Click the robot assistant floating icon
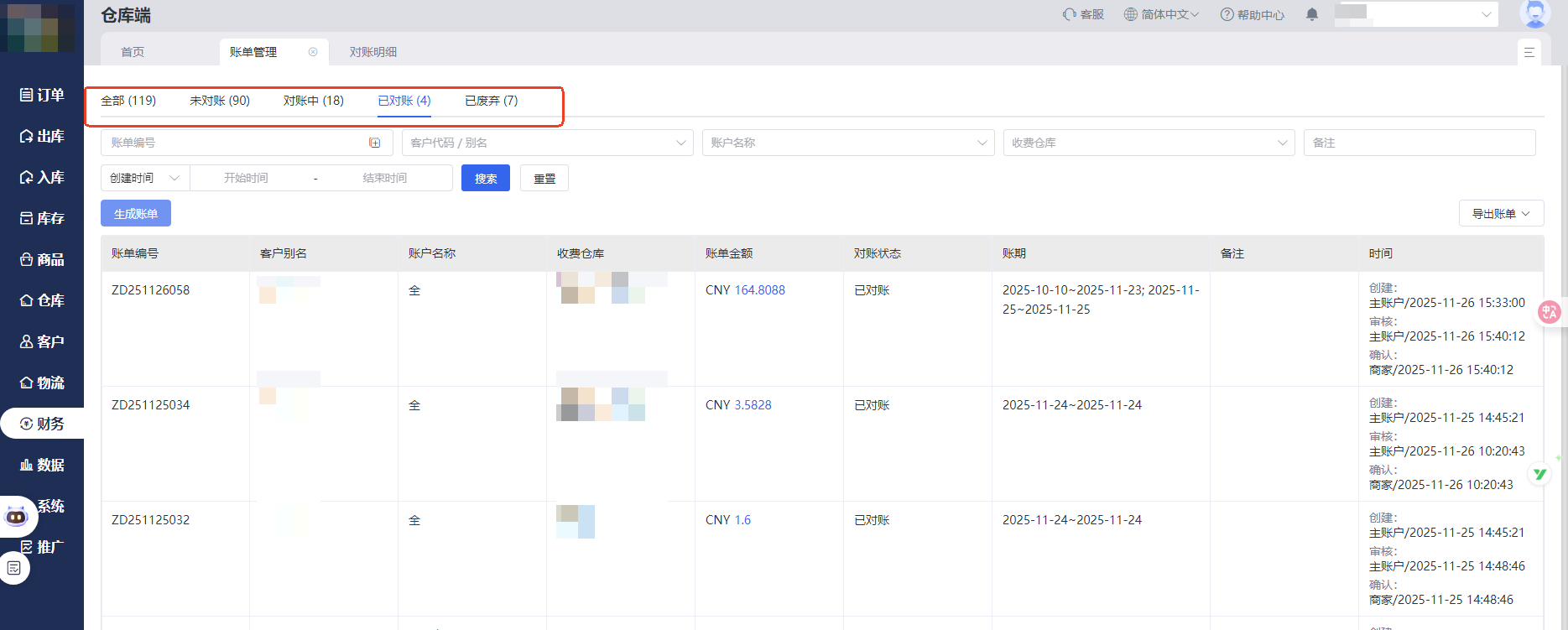Screen dimensions: 1568x630 (x=16, y=517)
